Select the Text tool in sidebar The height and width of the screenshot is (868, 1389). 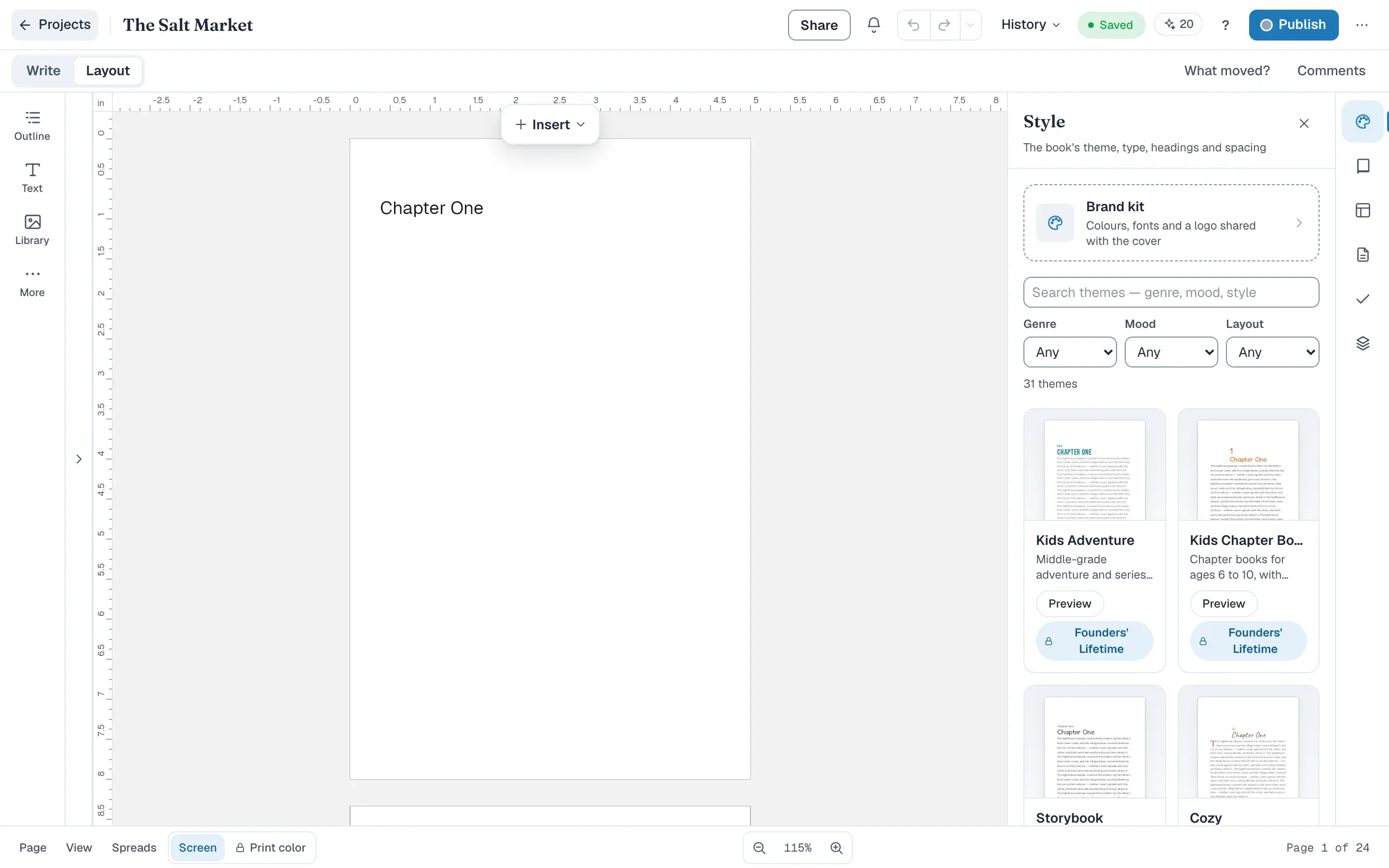tap(32, 178)
